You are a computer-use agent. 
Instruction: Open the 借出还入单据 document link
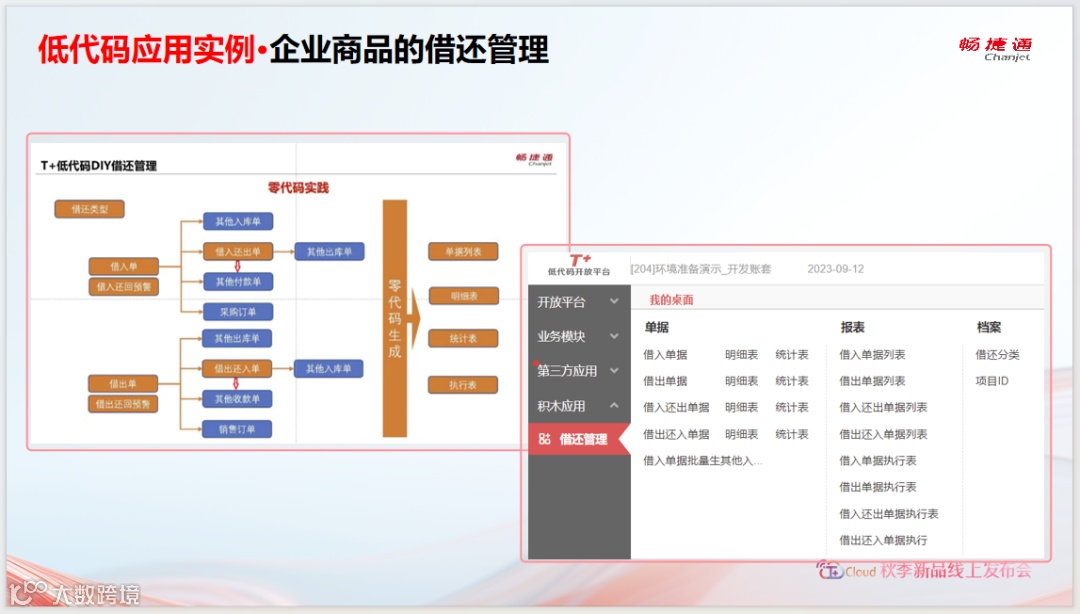coord(676,434)
